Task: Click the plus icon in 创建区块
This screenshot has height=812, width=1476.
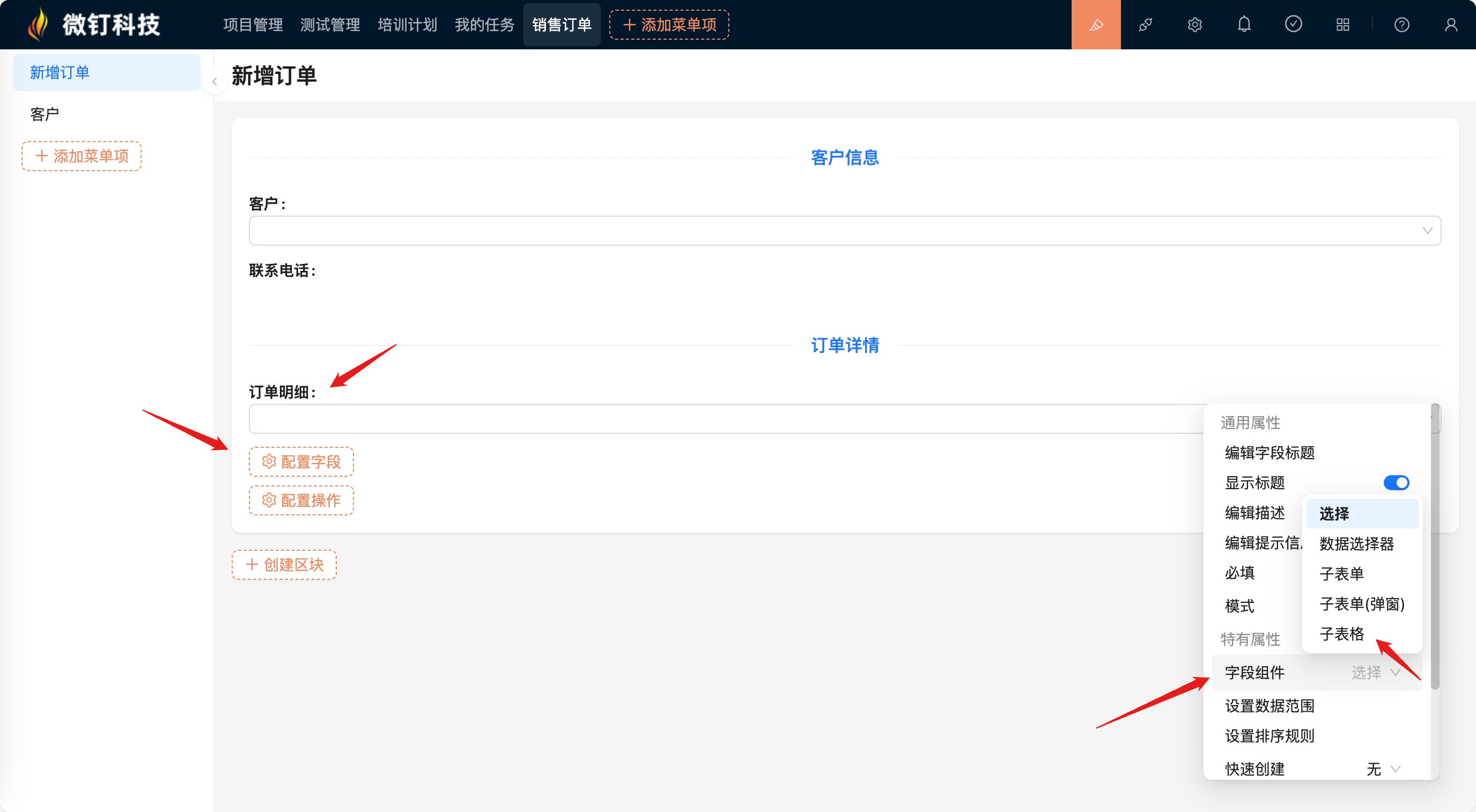Action: tap(252, 564)
